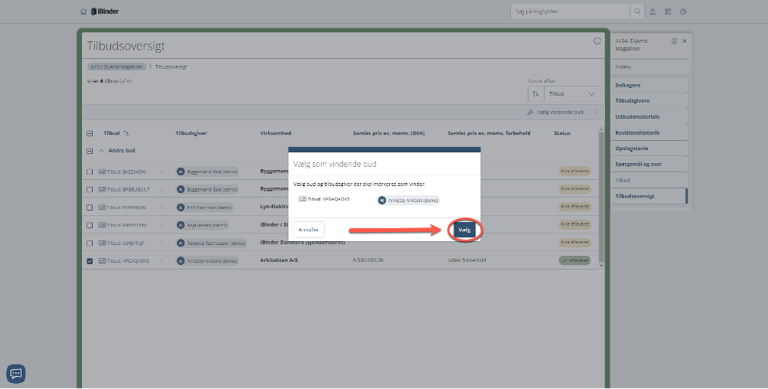
Task: Click the Virksomhed column header
Action: pyautogui.click(x=276, y=133)
